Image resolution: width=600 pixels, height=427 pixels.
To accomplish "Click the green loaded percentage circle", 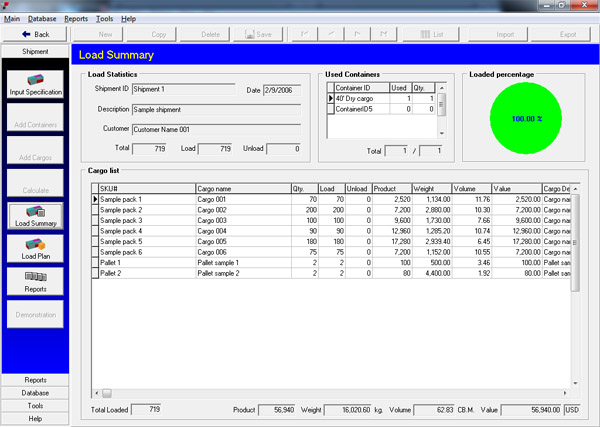I will click(x=526, y=118).
